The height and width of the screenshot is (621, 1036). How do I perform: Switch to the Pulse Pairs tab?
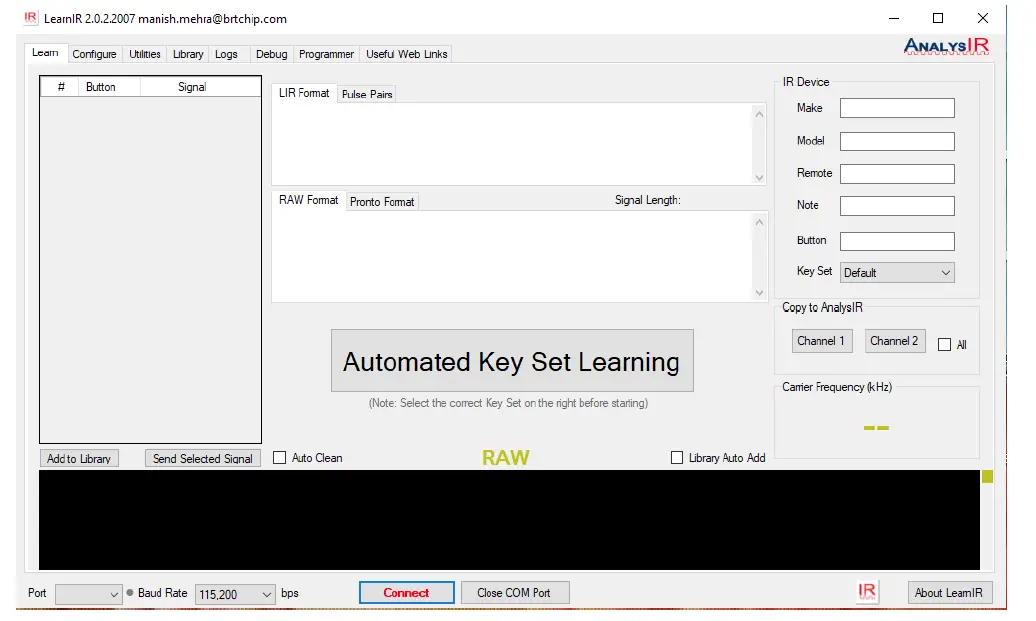(366, 93)
